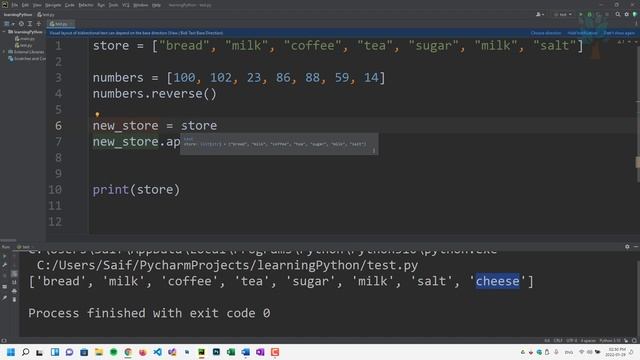Select test.py in the project tree
This screenshot has width=640, height=360.
click(x=24, y=45)
